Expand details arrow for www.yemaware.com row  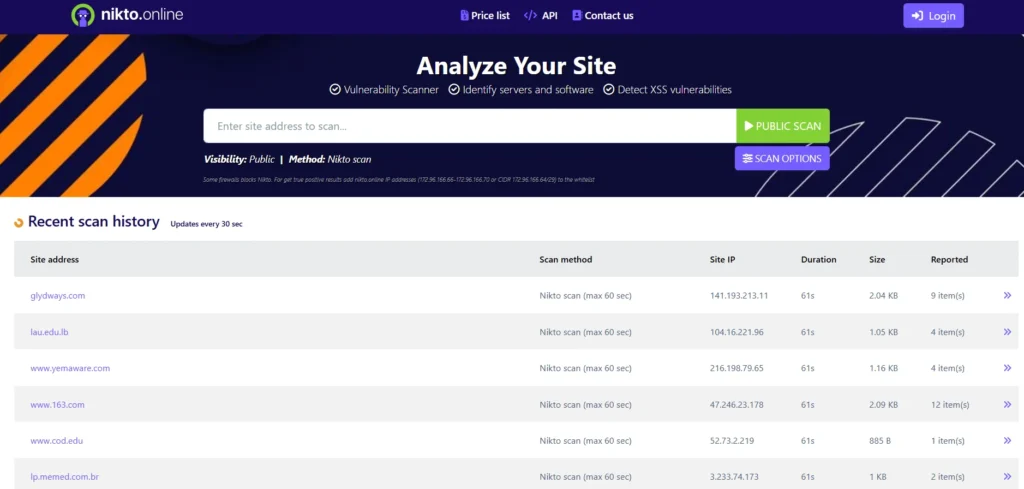click(1007, 368)
